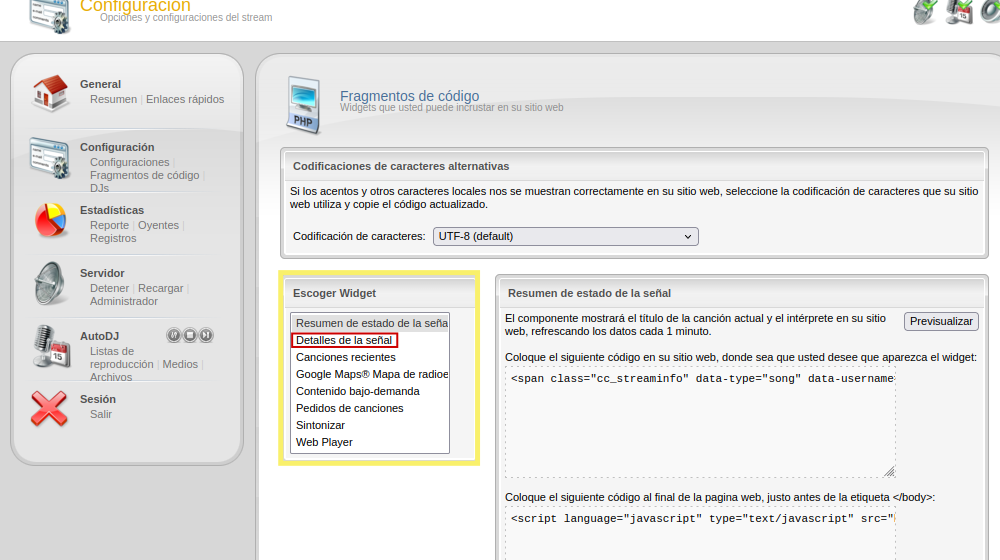Click the red X Sesión icon

(x=49, y=408)
